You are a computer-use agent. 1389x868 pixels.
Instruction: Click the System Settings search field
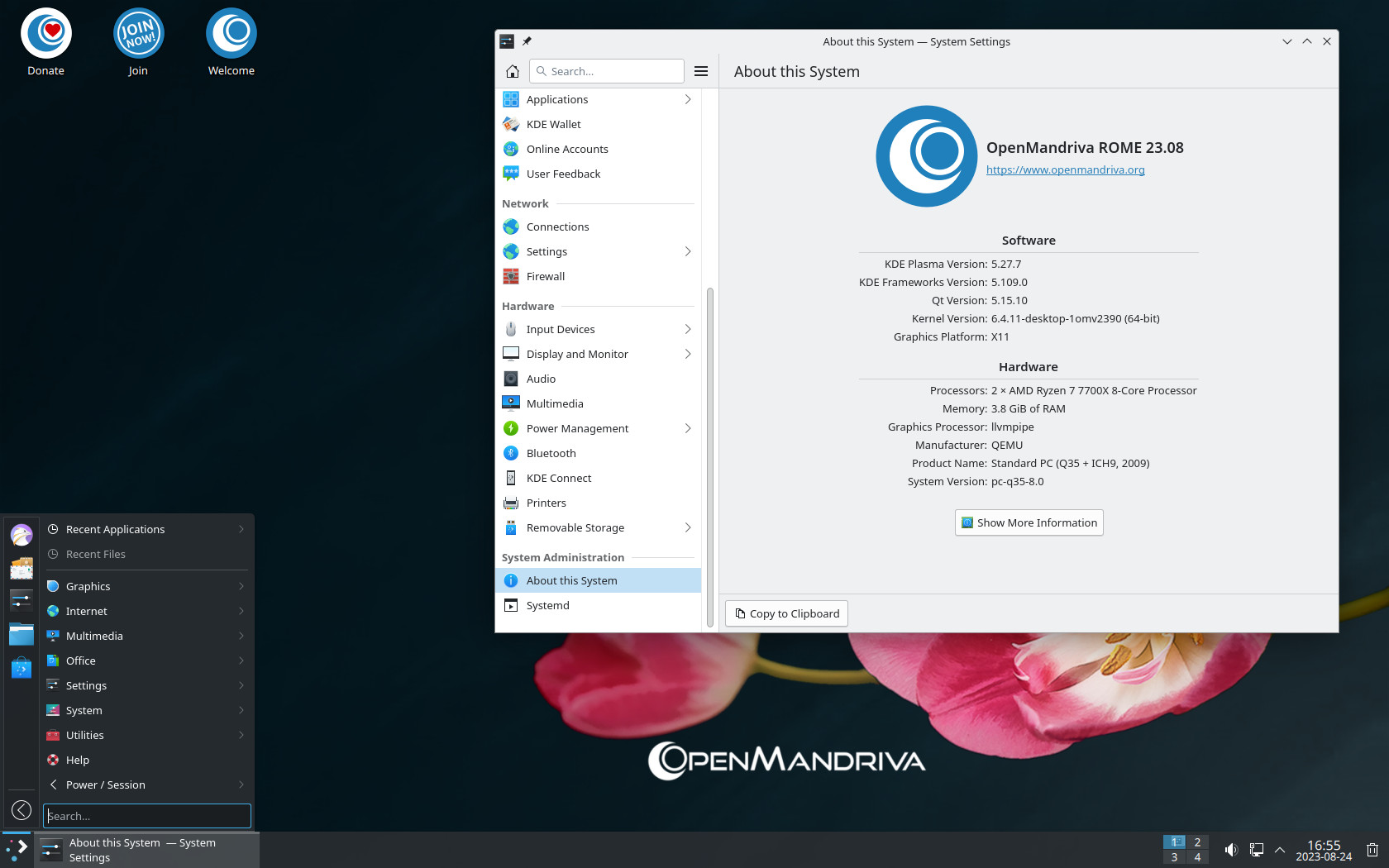click(607, 71)
